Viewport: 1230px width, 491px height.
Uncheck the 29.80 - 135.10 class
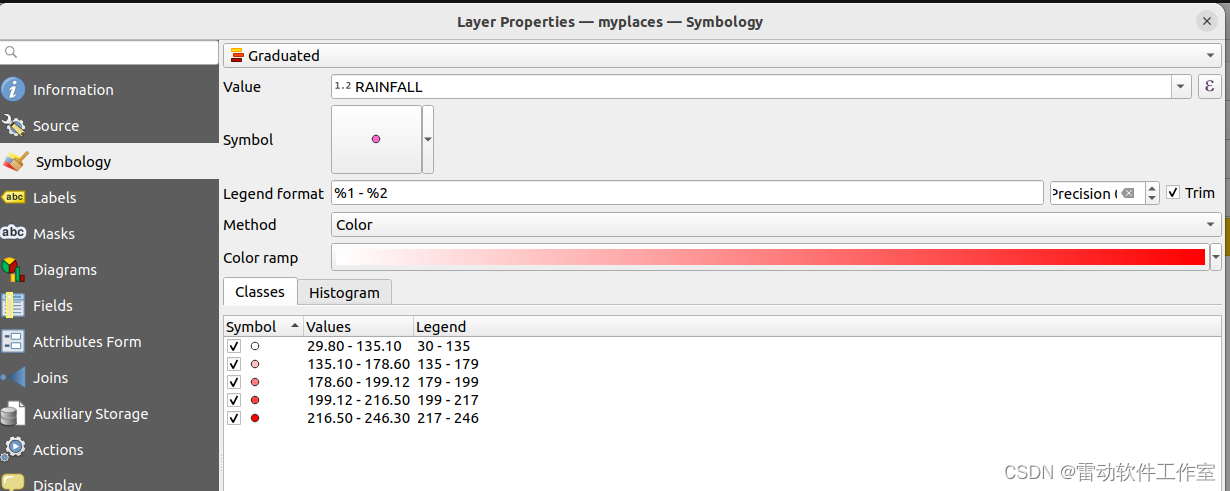coord(234,346)
